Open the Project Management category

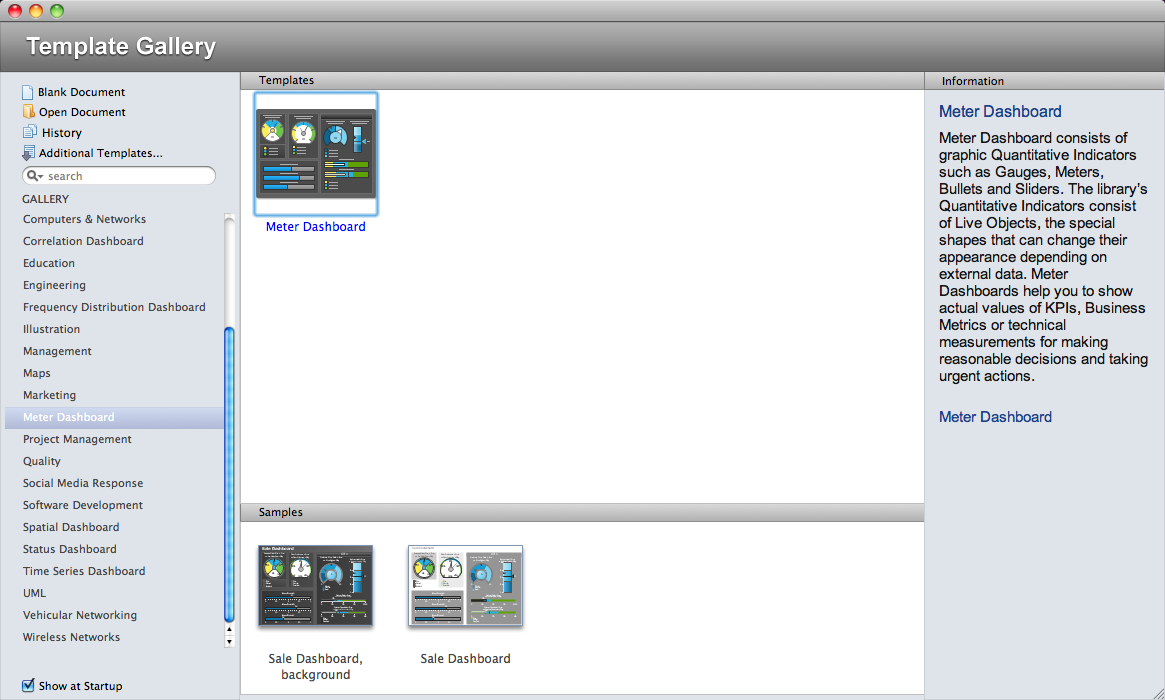(x=77, y=439)
